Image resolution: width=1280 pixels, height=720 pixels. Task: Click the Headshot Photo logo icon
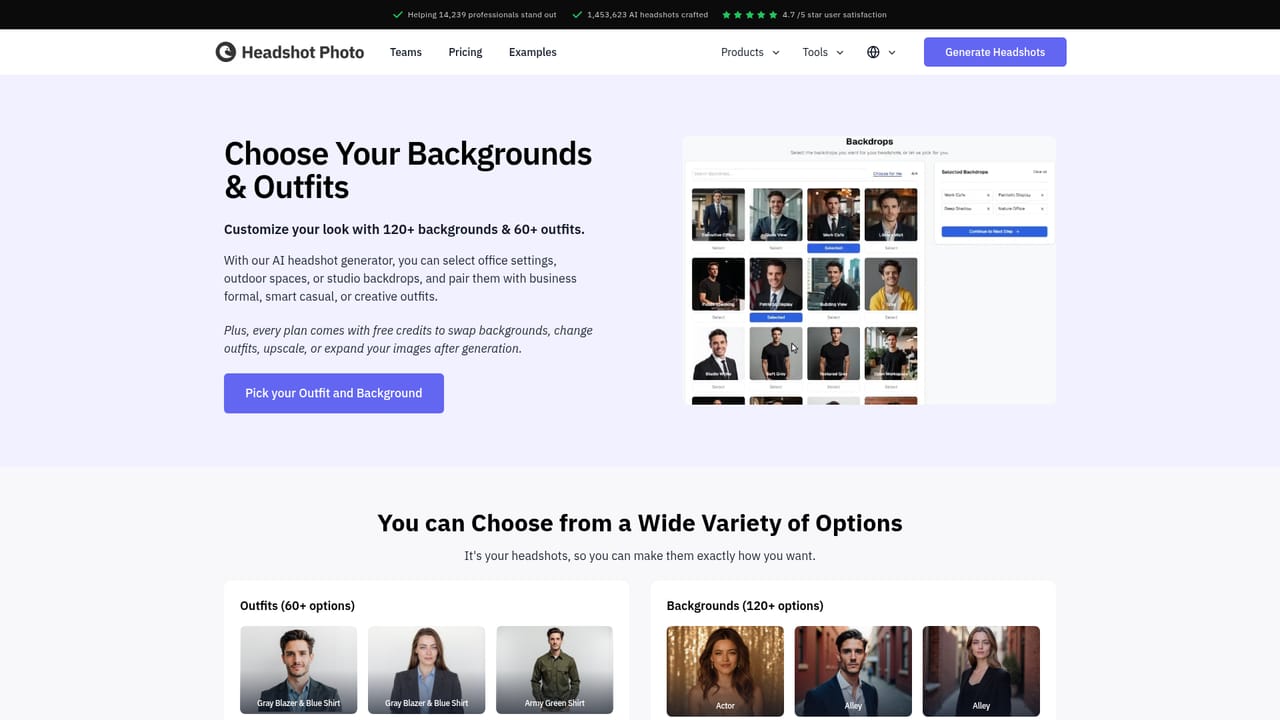pyautogui.click(x=225, y=52)
